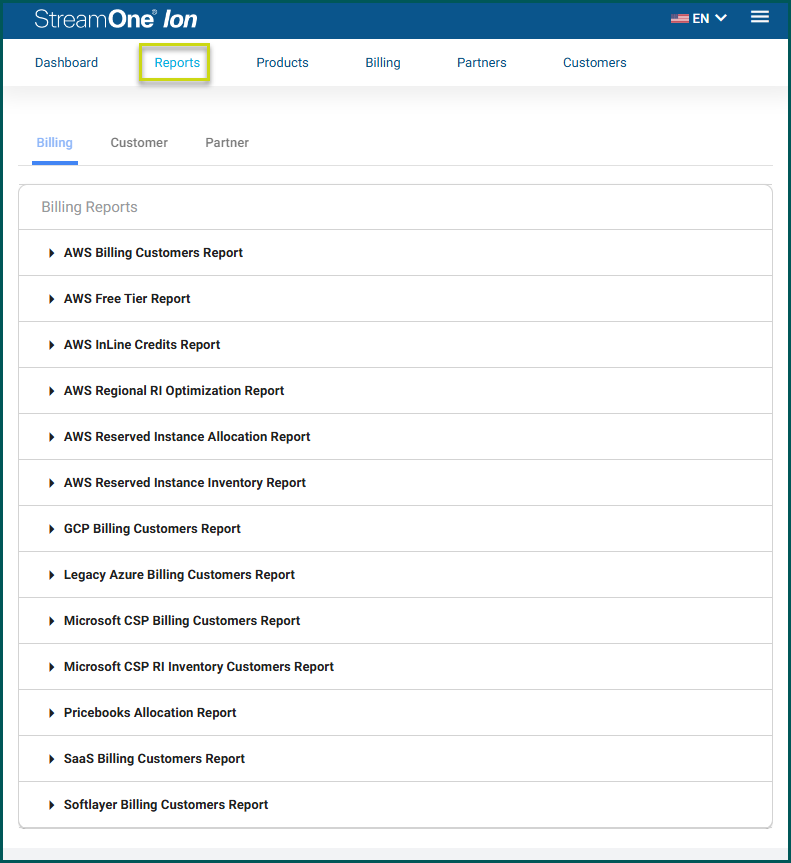
Task: Click the 'Billing Reports' panel heading
Action: point(90,207)
